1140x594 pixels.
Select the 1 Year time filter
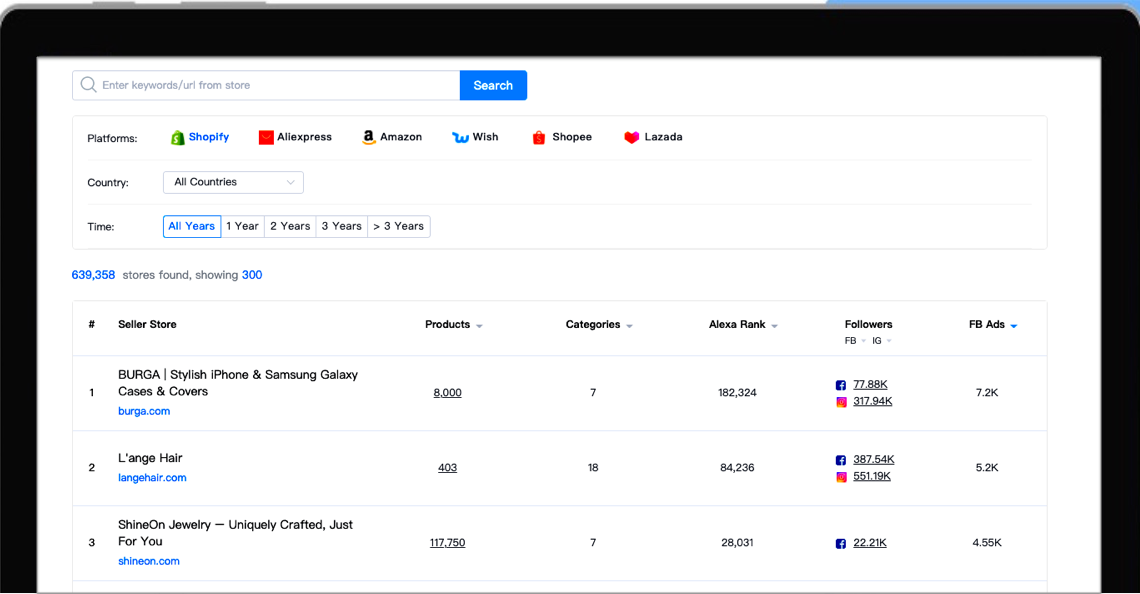(242, 227)
